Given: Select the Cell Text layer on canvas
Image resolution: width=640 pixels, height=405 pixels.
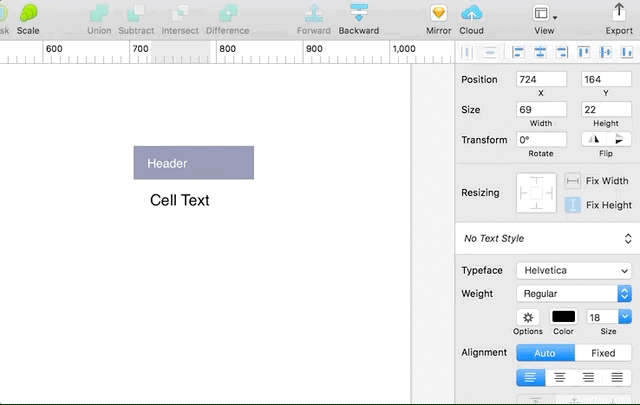Looking at the screenshot, I should point(180,200).
